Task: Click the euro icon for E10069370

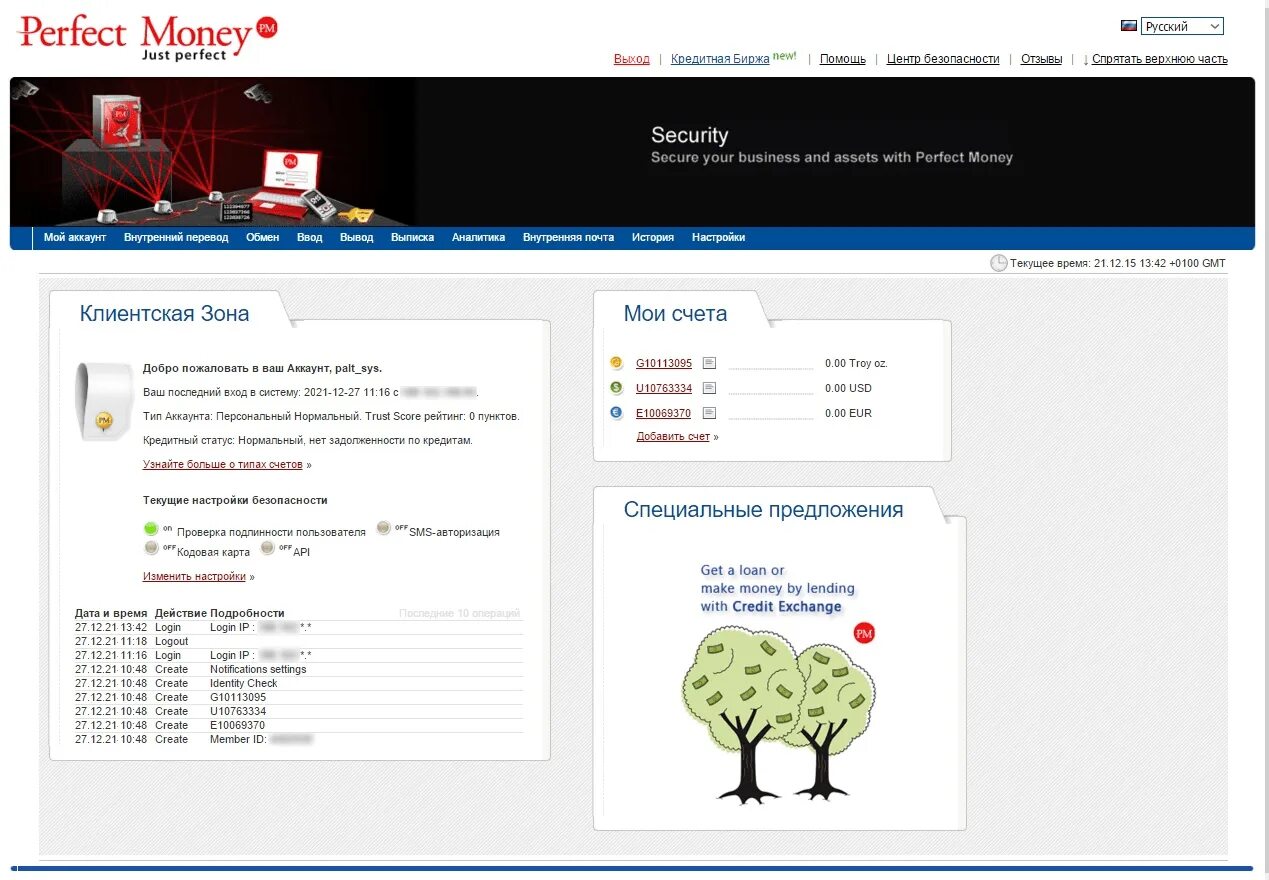Action: pos(616,413)
